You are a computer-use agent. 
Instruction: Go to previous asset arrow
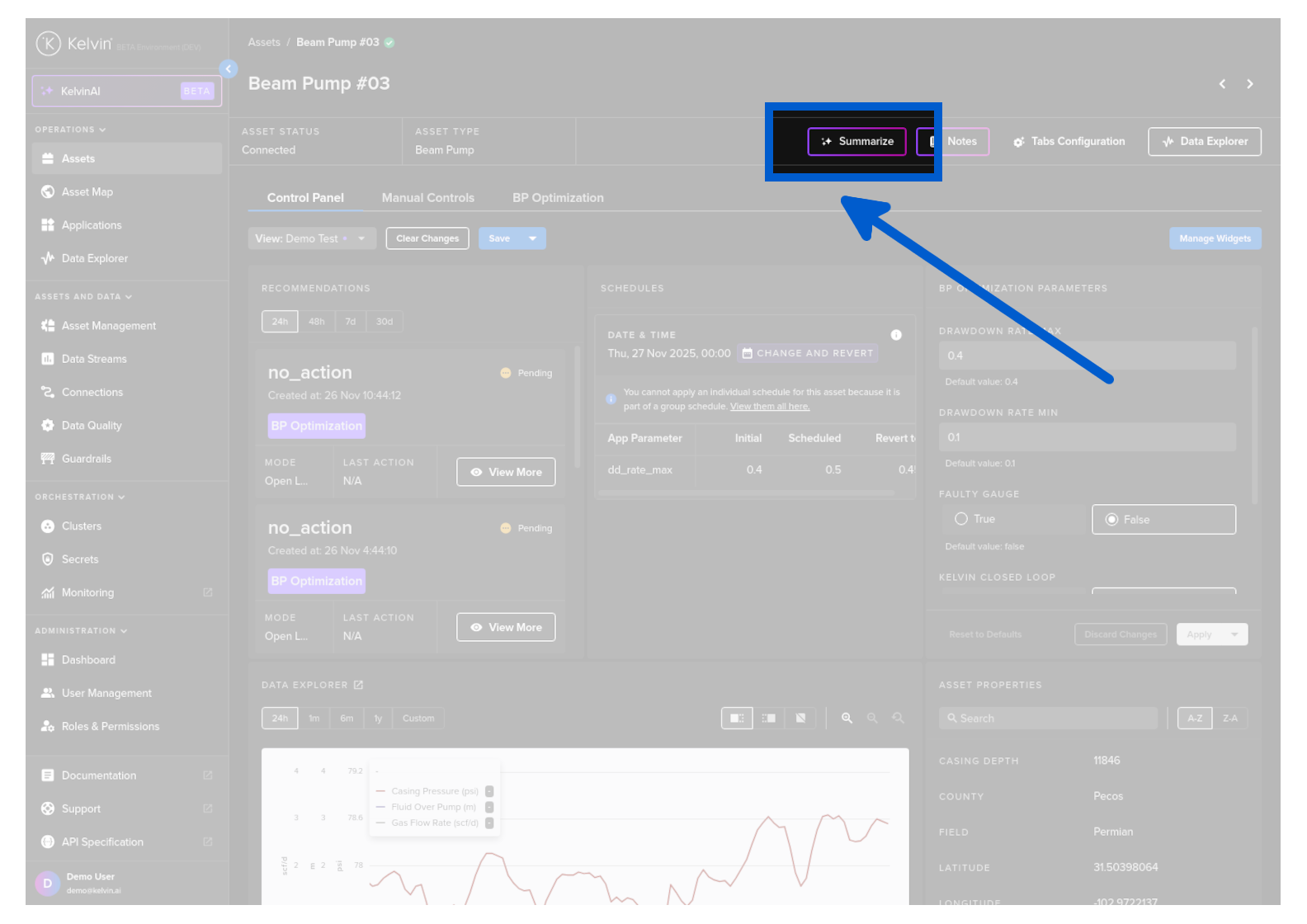pyautogui.click(x=1222, y=84)
